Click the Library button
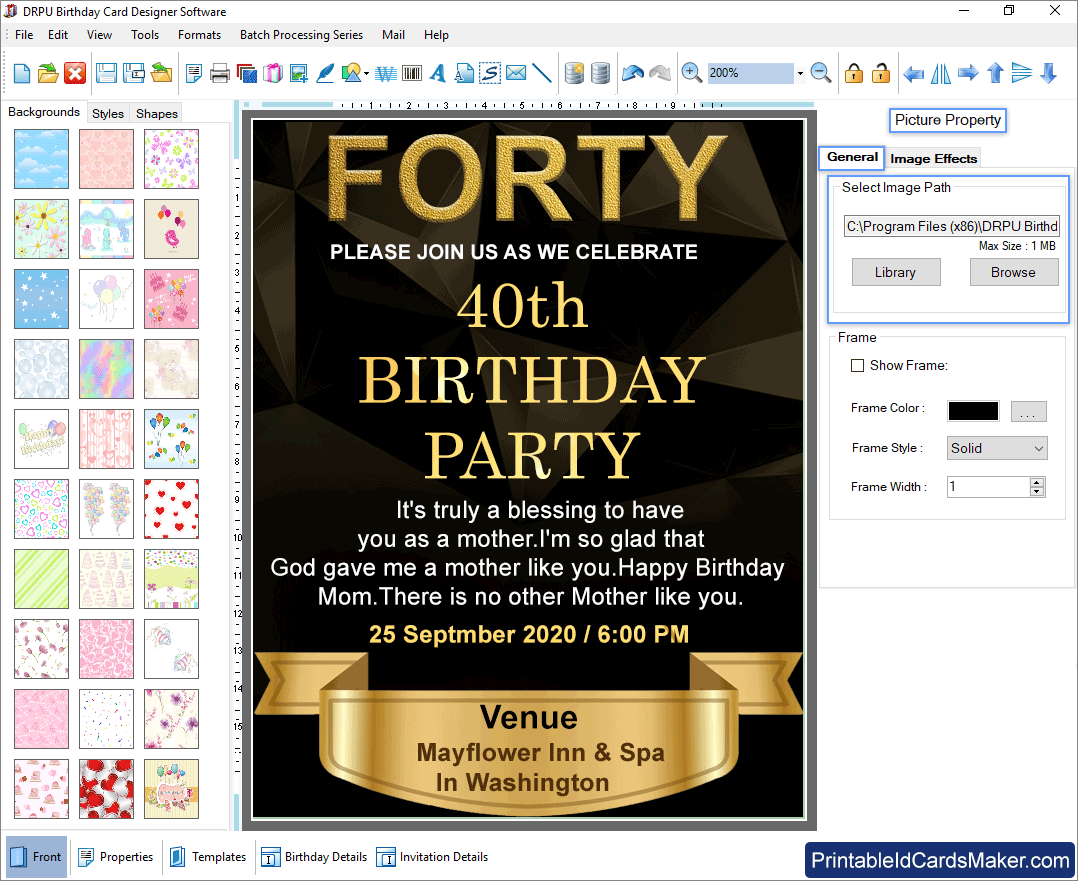Viewport: 1078px width, 881px height. (896, 272)
